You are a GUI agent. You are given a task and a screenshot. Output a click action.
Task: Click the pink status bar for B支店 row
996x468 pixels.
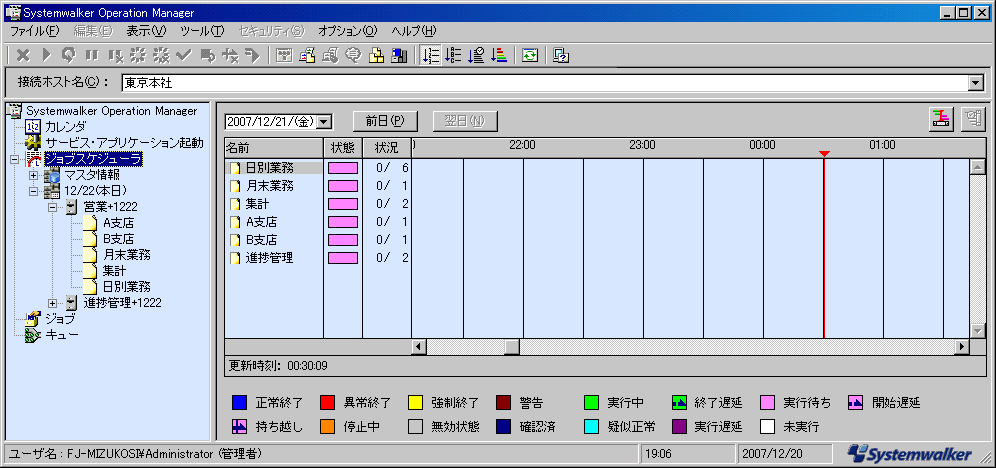coord(343,240)
